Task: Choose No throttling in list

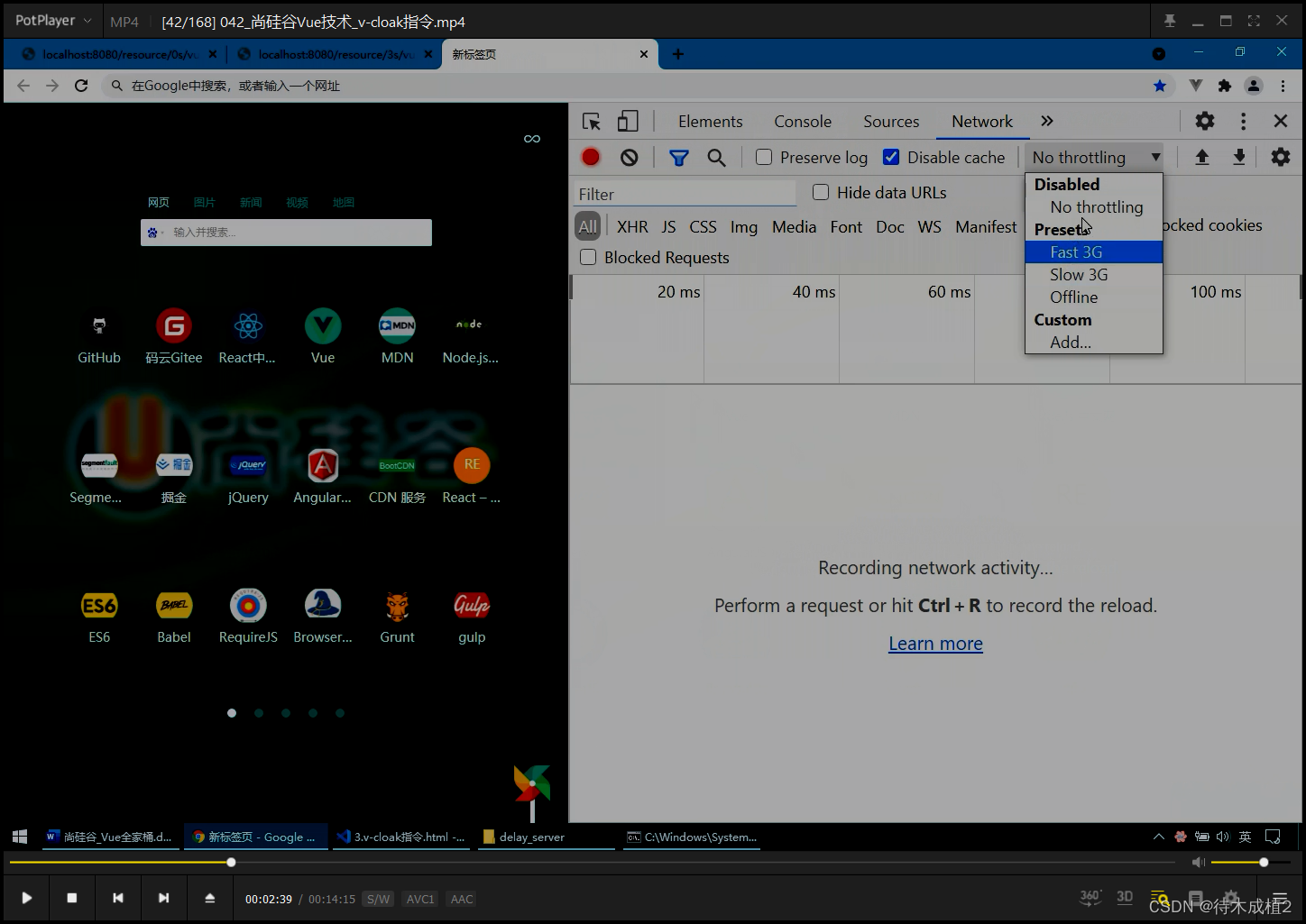Action: 1094,206
